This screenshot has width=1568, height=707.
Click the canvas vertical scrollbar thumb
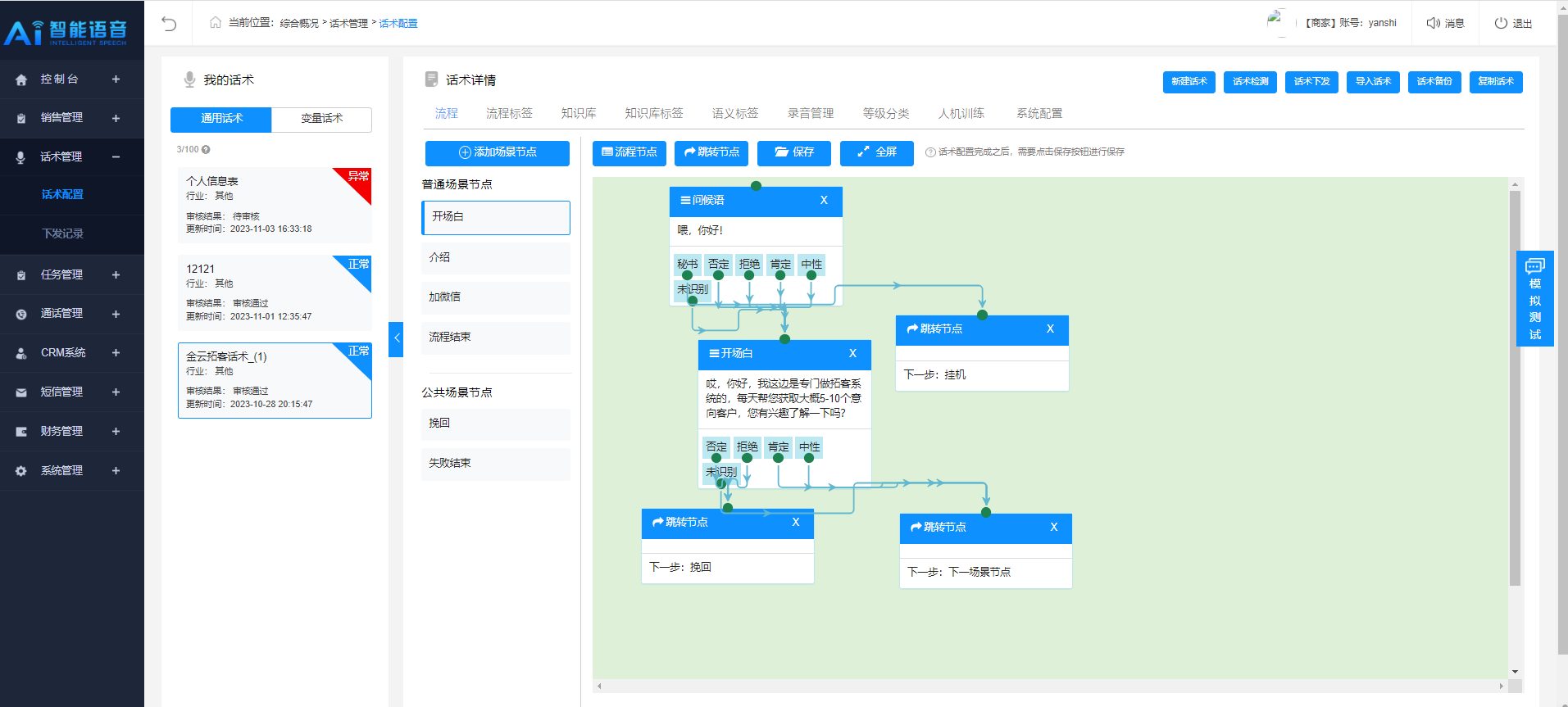point(1515,388)
